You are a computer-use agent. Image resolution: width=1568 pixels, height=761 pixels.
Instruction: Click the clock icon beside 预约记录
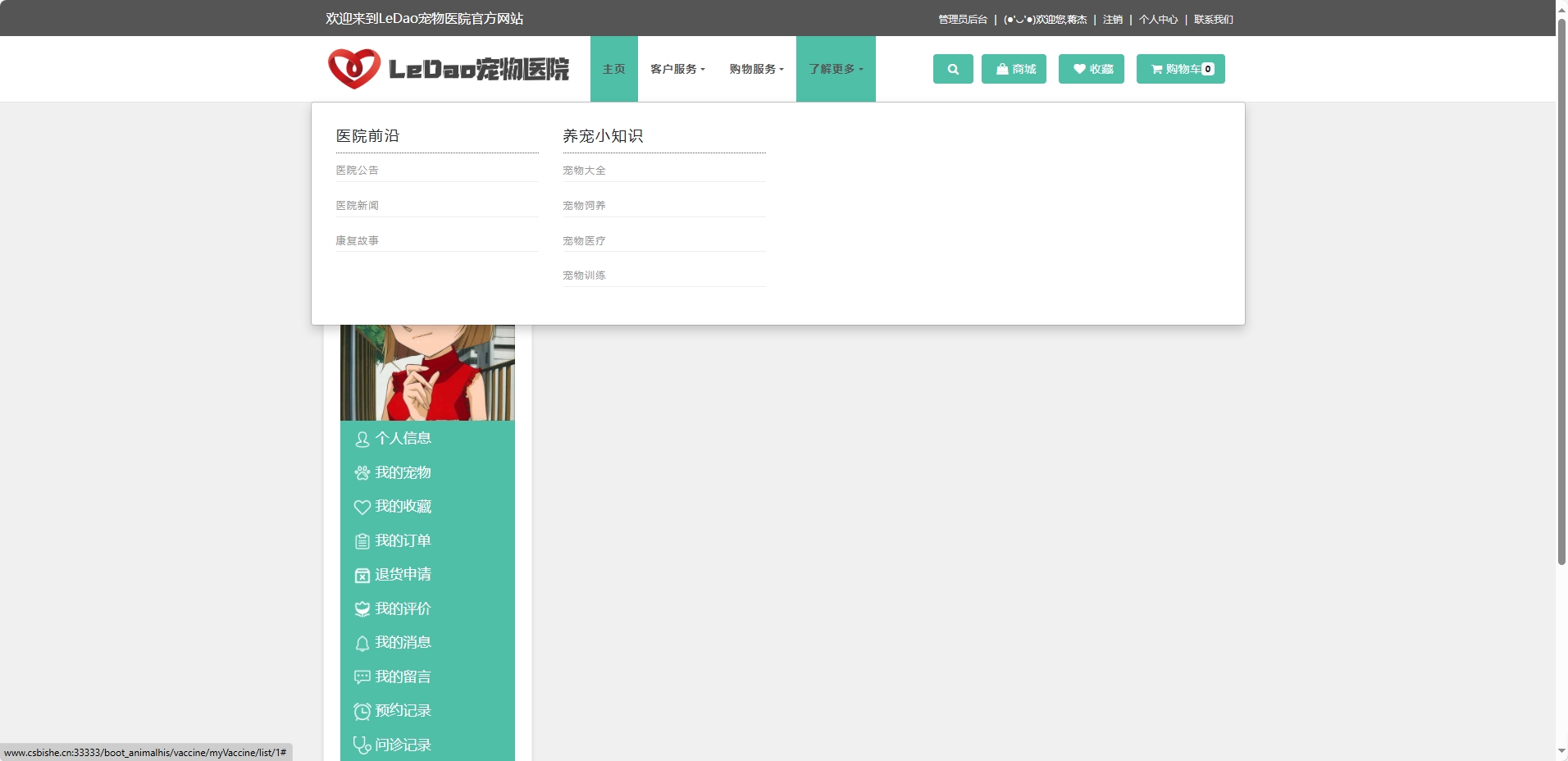click(x=362, y=710)
